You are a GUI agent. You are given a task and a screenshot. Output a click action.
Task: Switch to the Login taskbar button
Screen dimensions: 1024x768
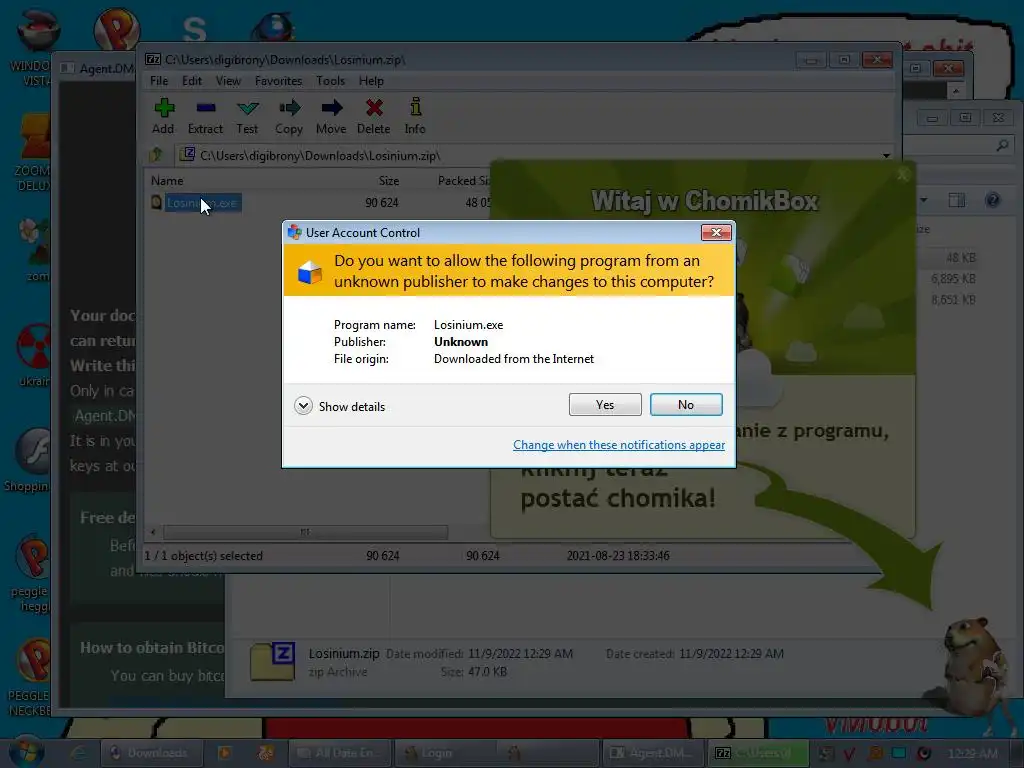pyautogui.click(x=443, y=753)
